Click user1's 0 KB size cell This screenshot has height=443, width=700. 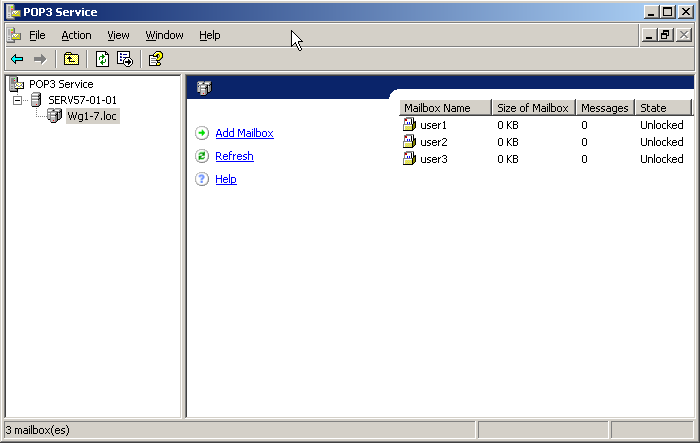click(x=508, y=125)
